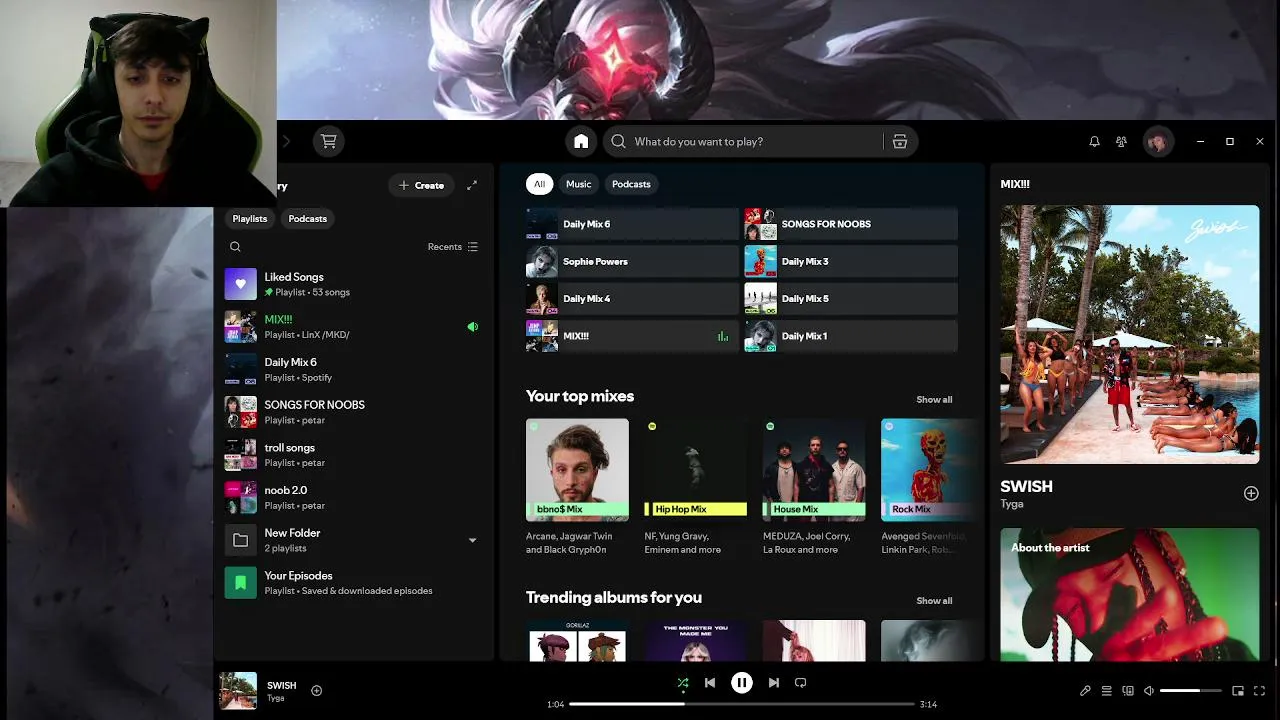Enter full screen player mode
Image resolution: width=1280 pixels, height=720 pixels.
[x=1259, y=690]
